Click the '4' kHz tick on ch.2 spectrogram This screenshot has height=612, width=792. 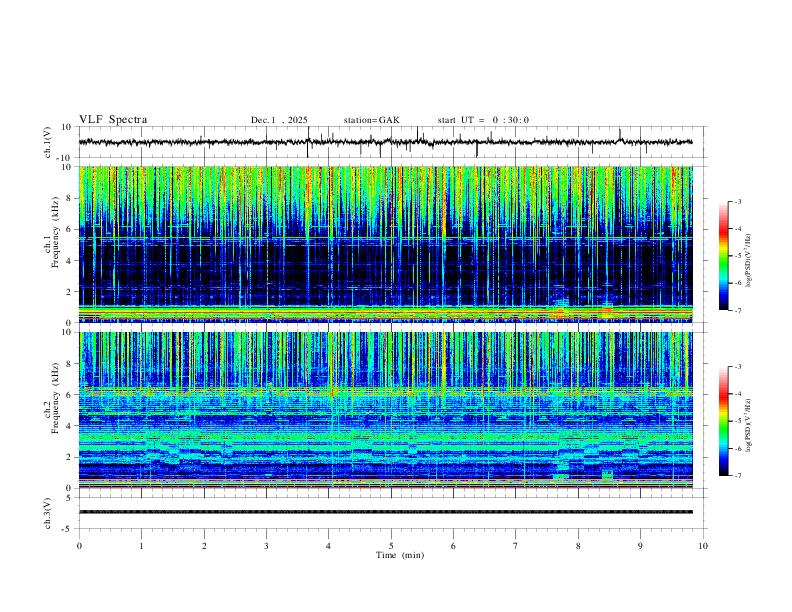pyautogui.click(x=70, y=426)
